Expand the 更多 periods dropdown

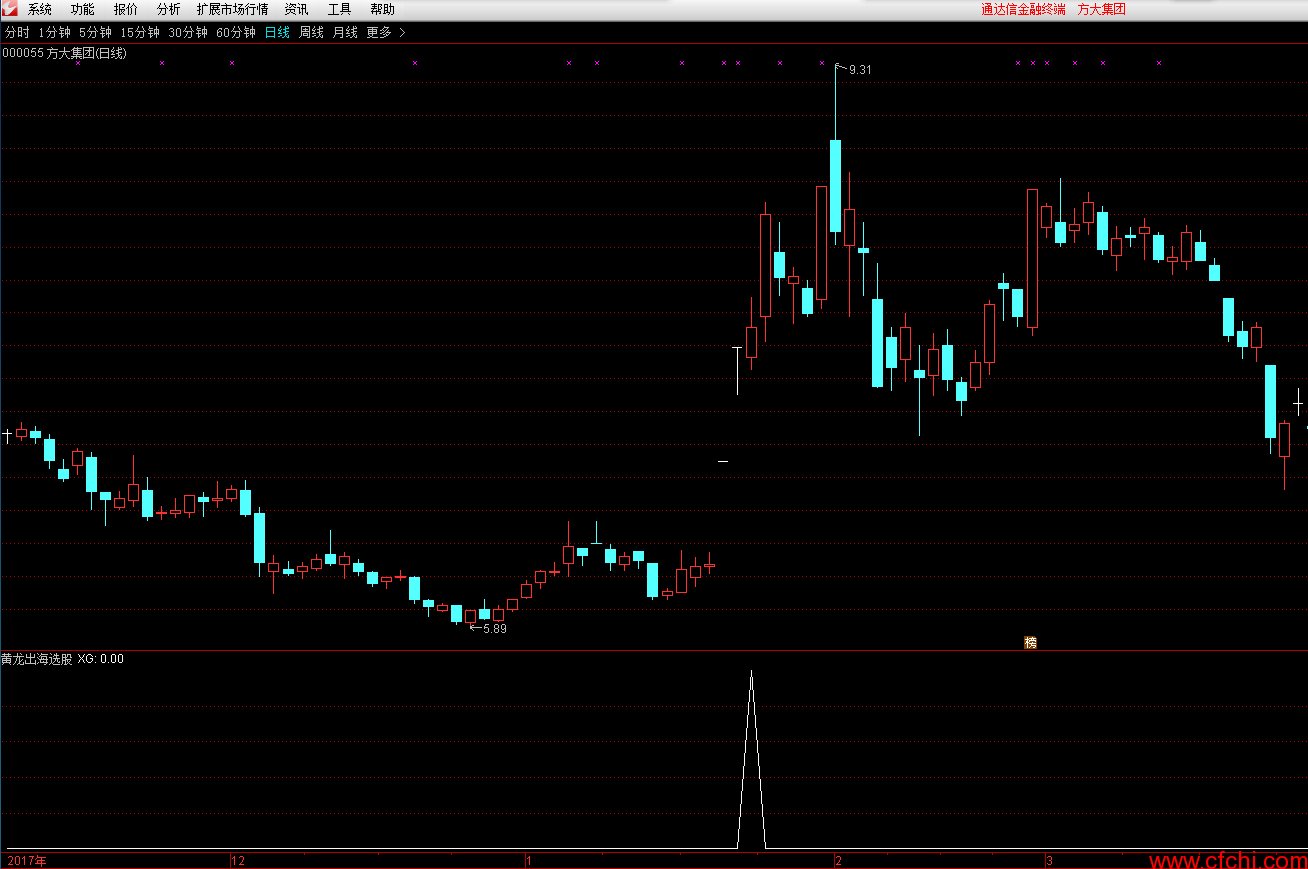coord(386,32)
